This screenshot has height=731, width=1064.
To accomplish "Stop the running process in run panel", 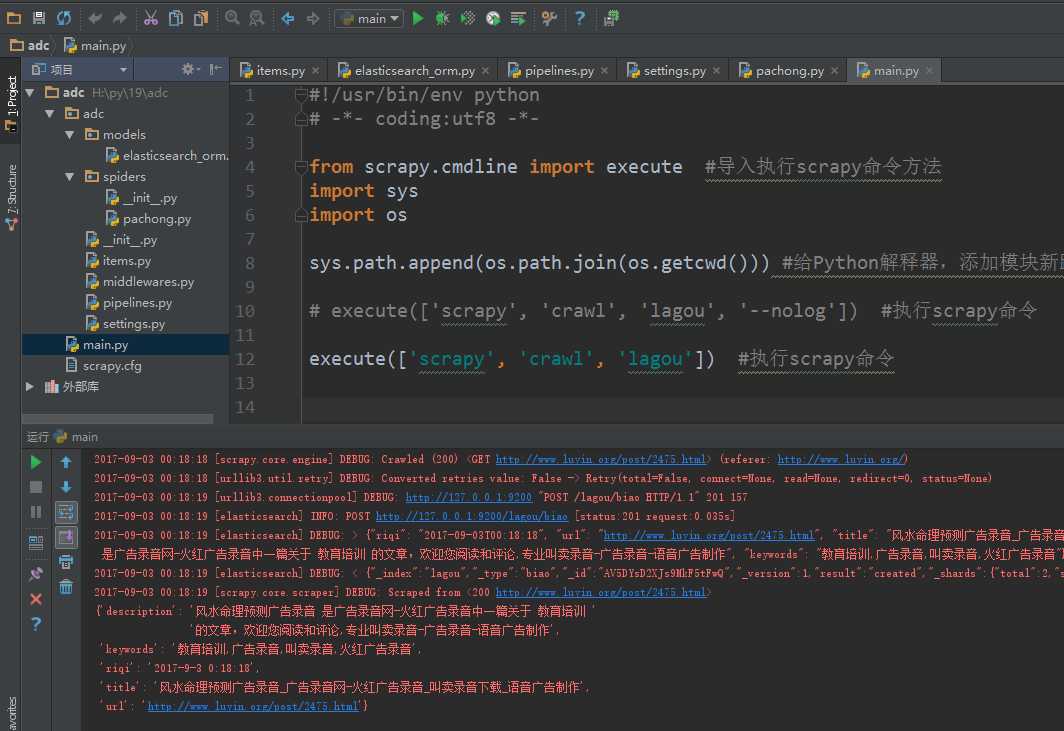I will point(36,487).
